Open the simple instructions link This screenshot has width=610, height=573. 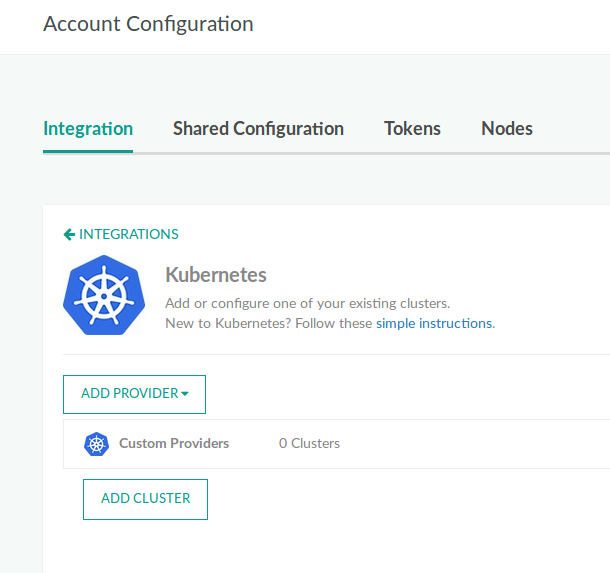(x=434, y=323)
